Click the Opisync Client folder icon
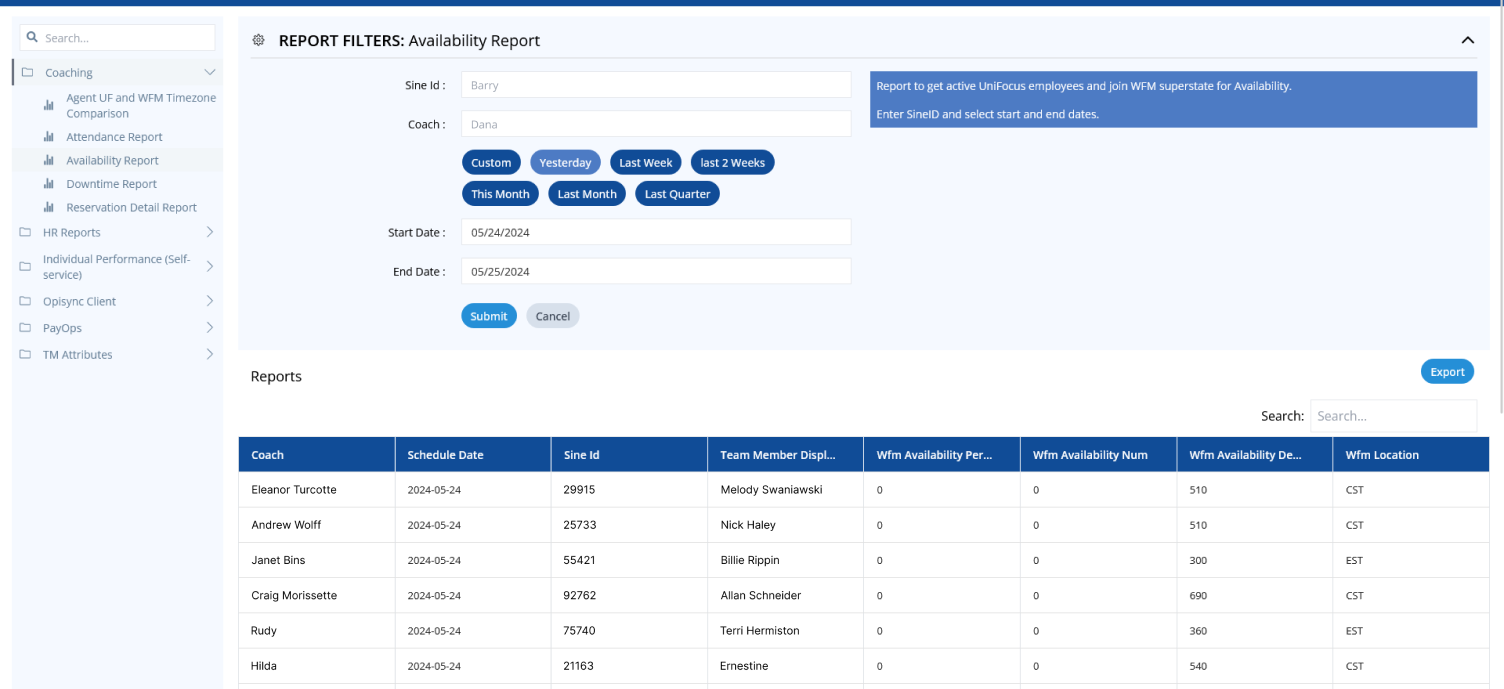The height and width of the screenshot is (689, 1504). [x=25, y=301]
